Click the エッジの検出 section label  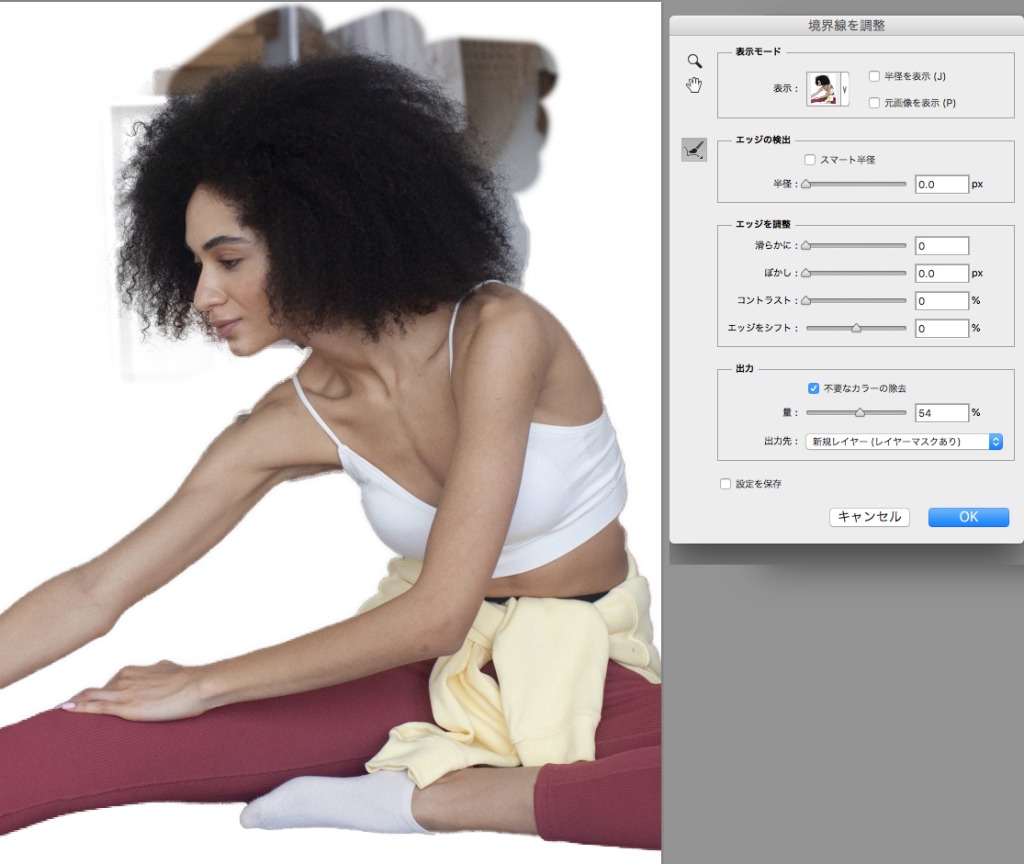(763, 140)
